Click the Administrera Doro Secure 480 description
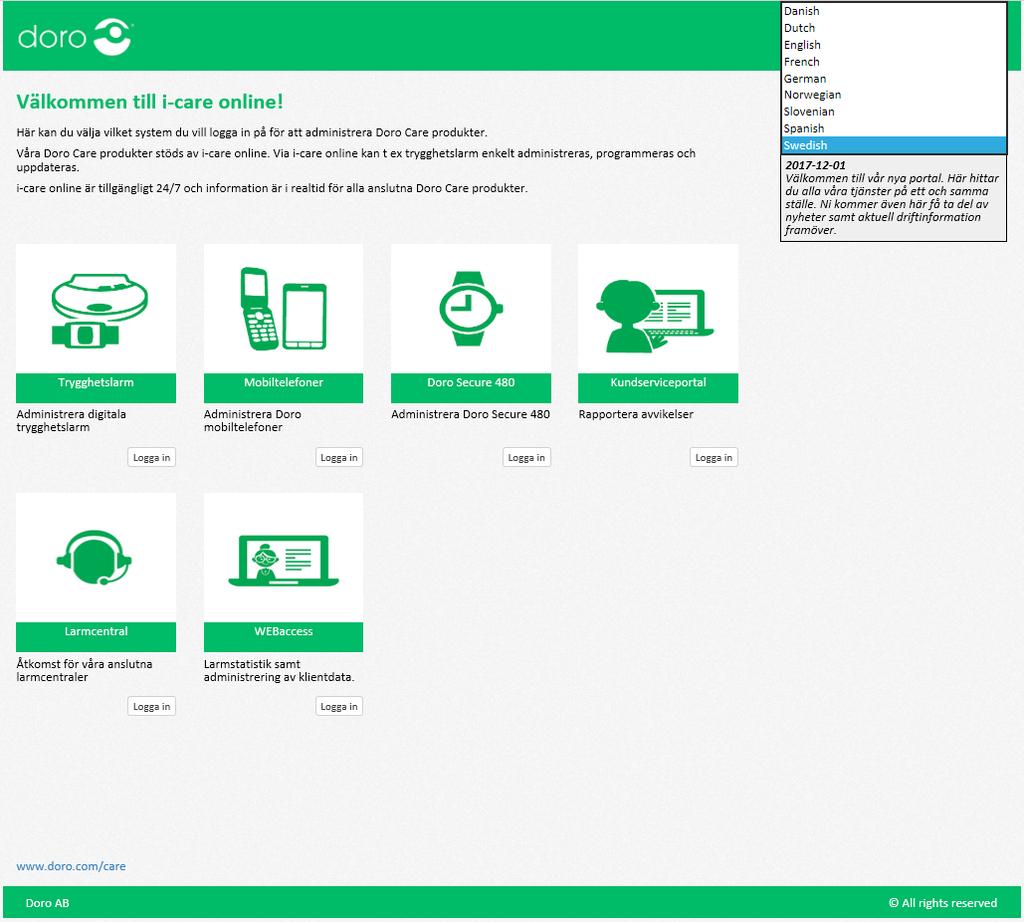Screen dimensions: 1024x922 [470, 414]
